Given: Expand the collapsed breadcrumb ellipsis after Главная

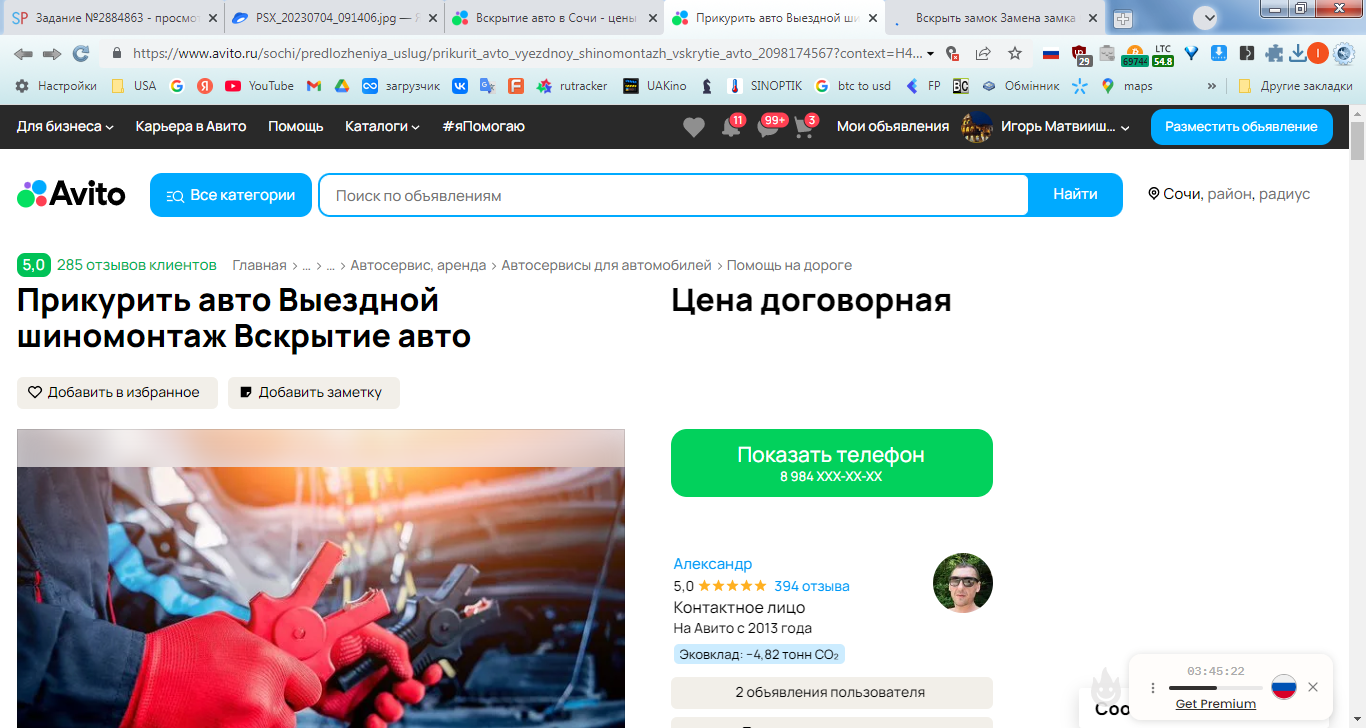Looking at the screenshot, I should [306, 265].
